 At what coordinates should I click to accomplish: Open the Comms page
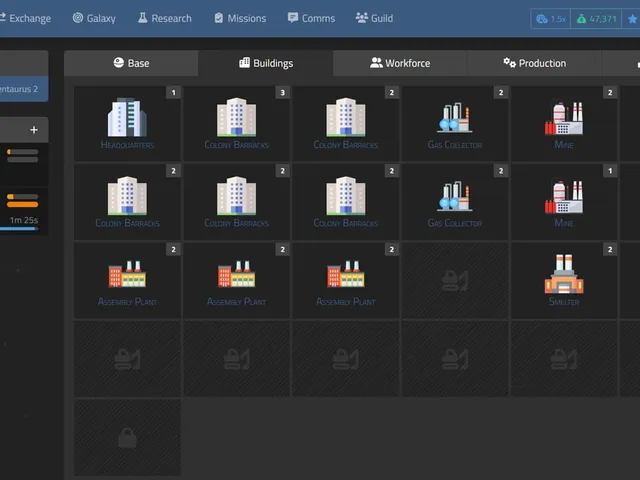tap(311, 18)
